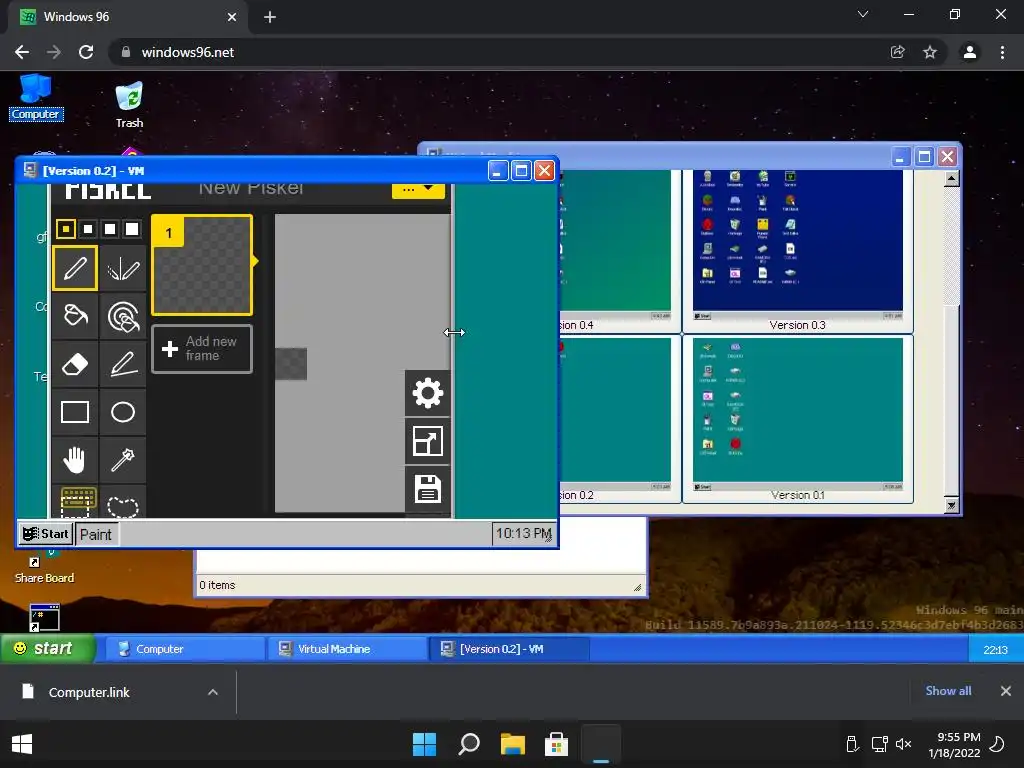Viewport: 1024px width, 768px height.
Task: Open the 9:55 PM date and time
Action: (x=955, y=744)
